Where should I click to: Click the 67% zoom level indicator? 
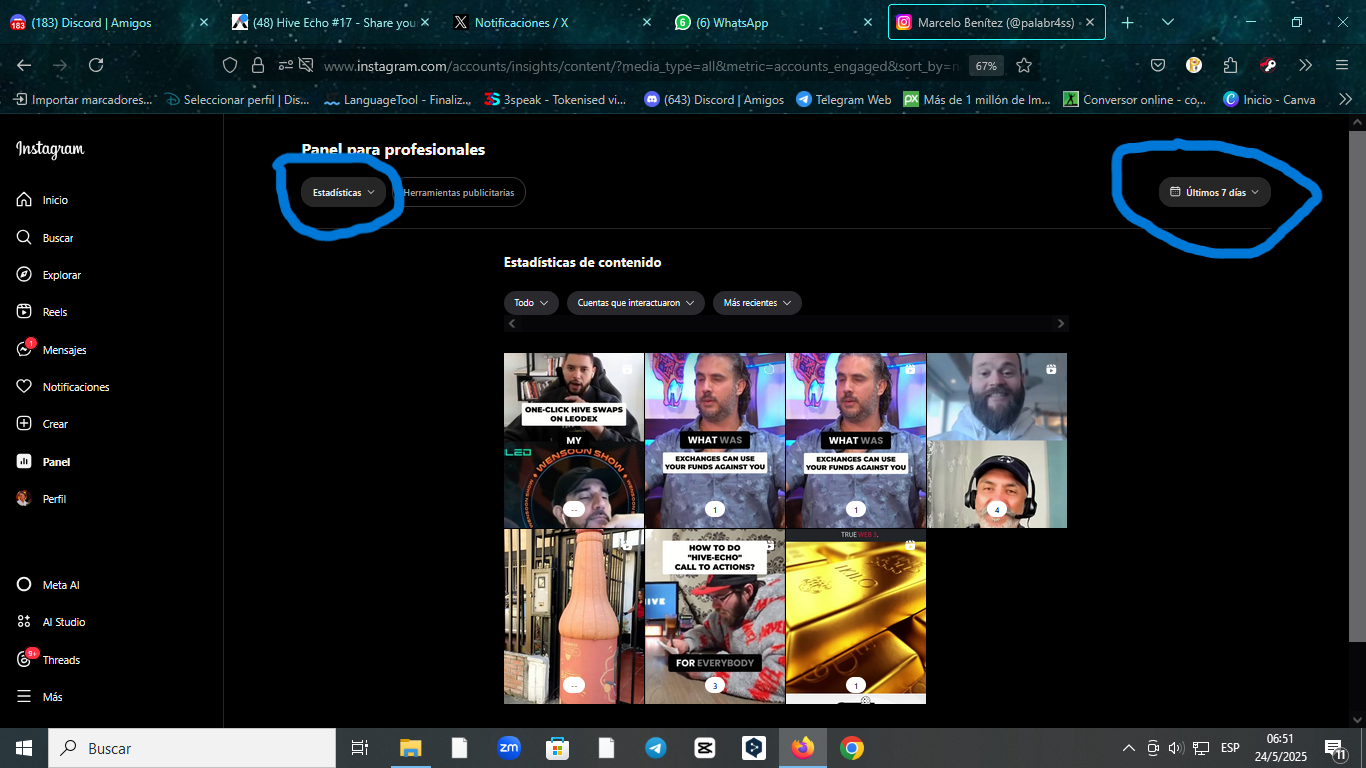(x=986, y=65)
